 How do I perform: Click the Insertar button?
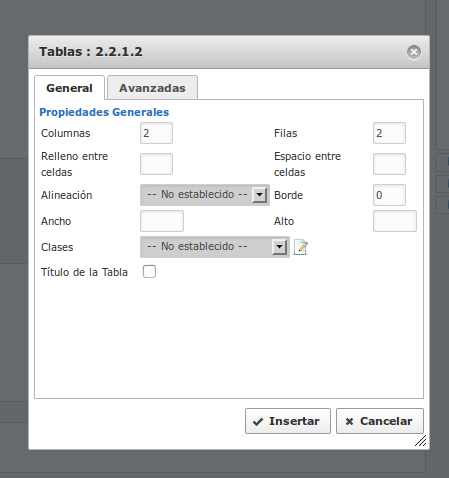point(288,421)
